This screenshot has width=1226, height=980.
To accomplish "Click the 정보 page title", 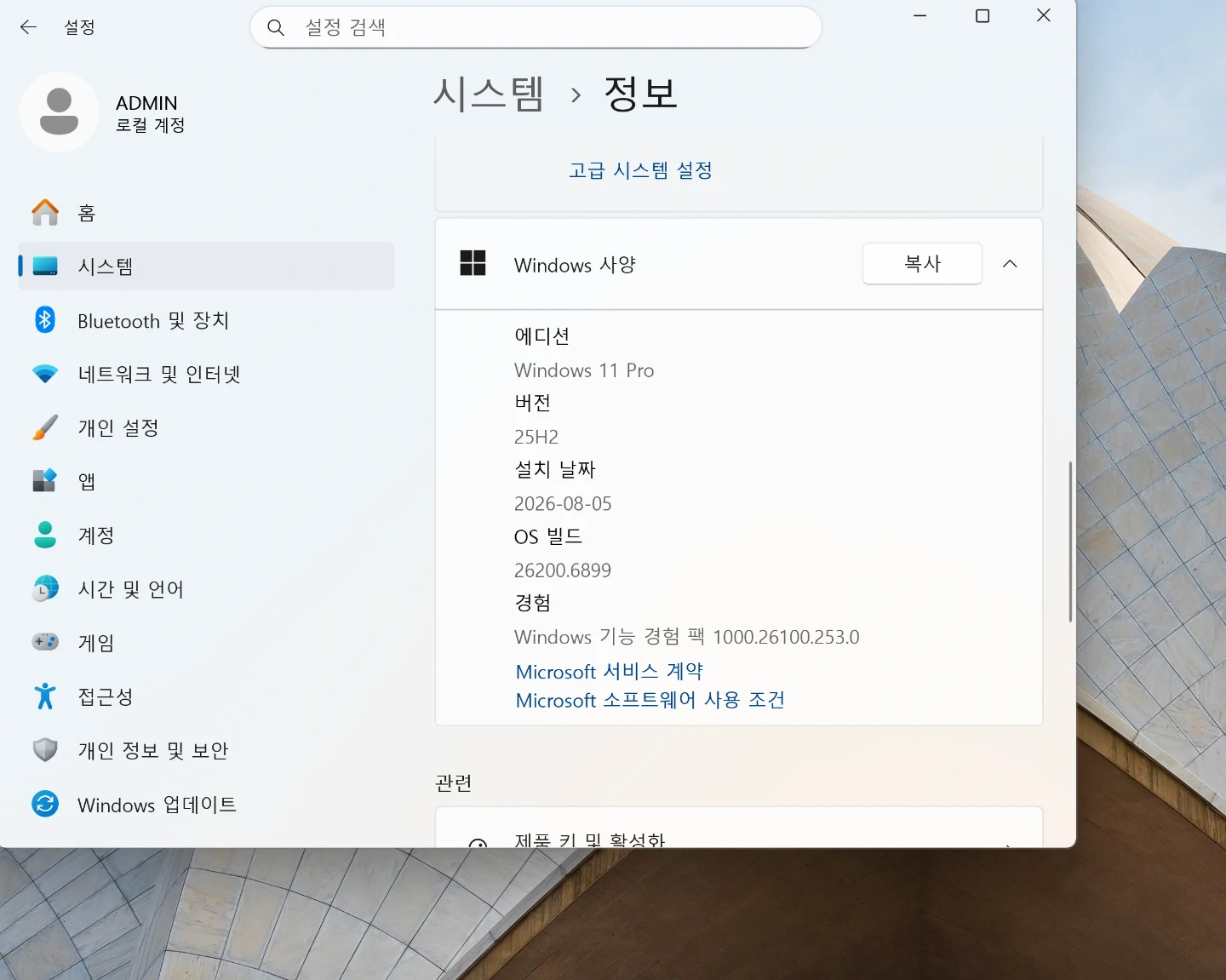I will 641,94.
